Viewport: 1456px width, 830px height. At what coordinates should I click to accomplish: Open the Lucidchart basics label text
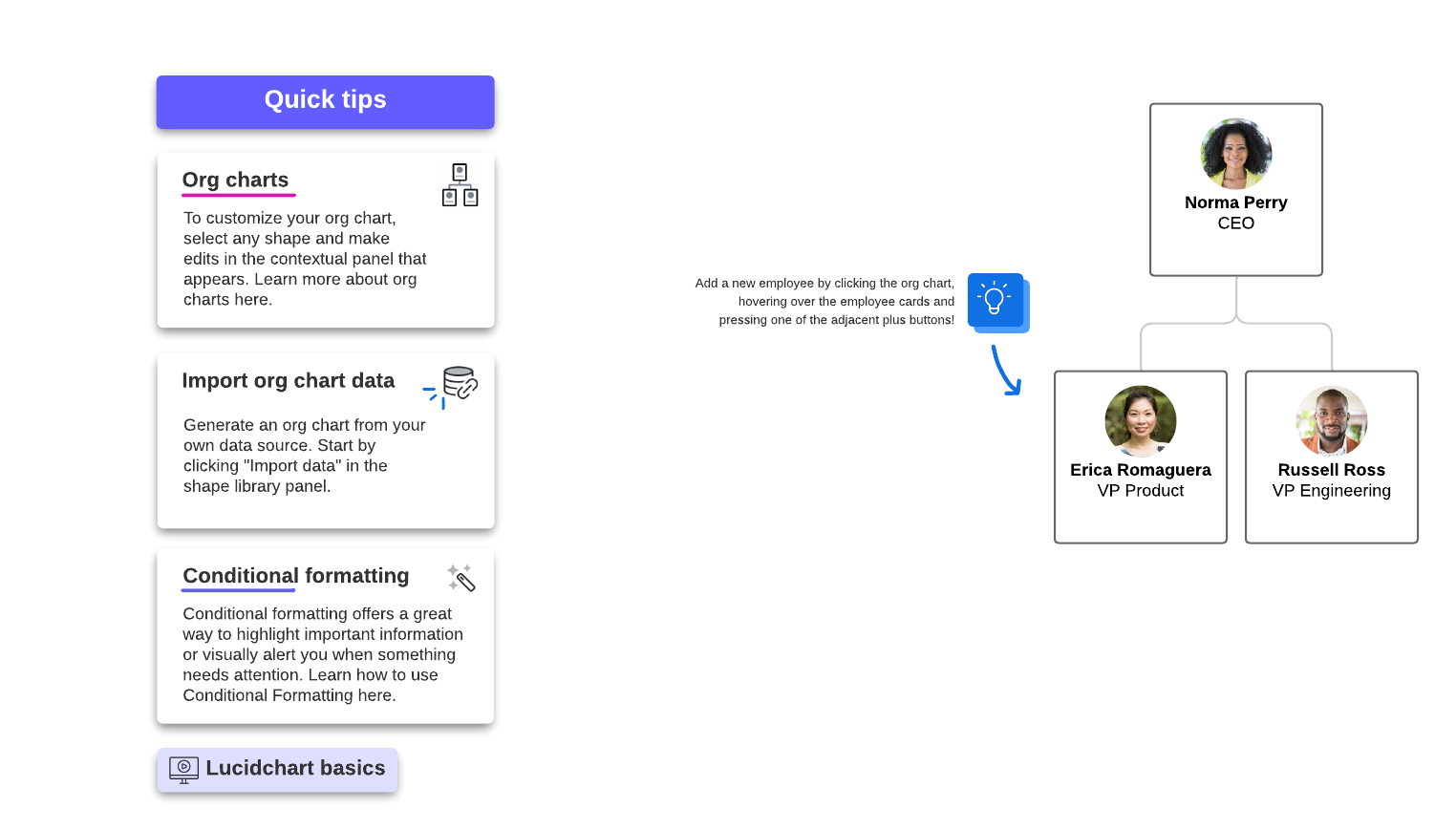click(x=295, y=769)
